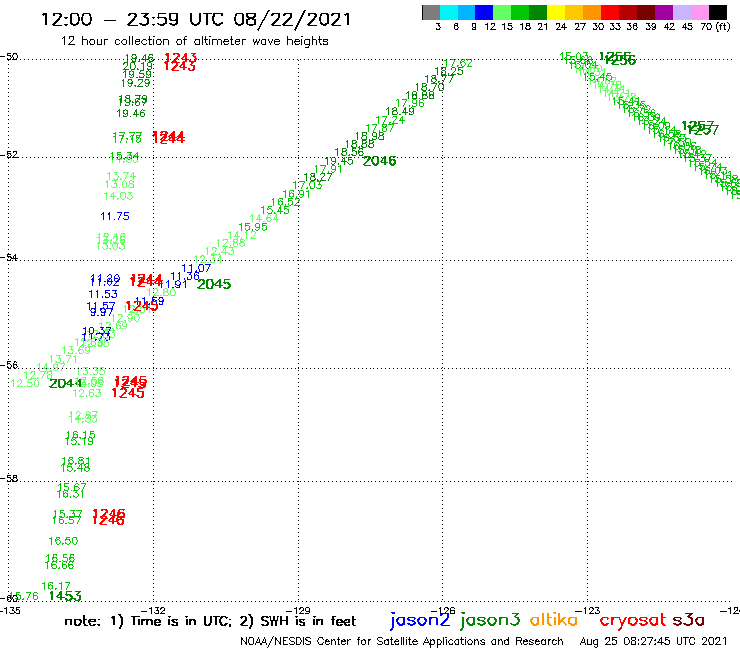Click the blue value '11.53'
Screen dimensions: 740x650
coord(103,294)
